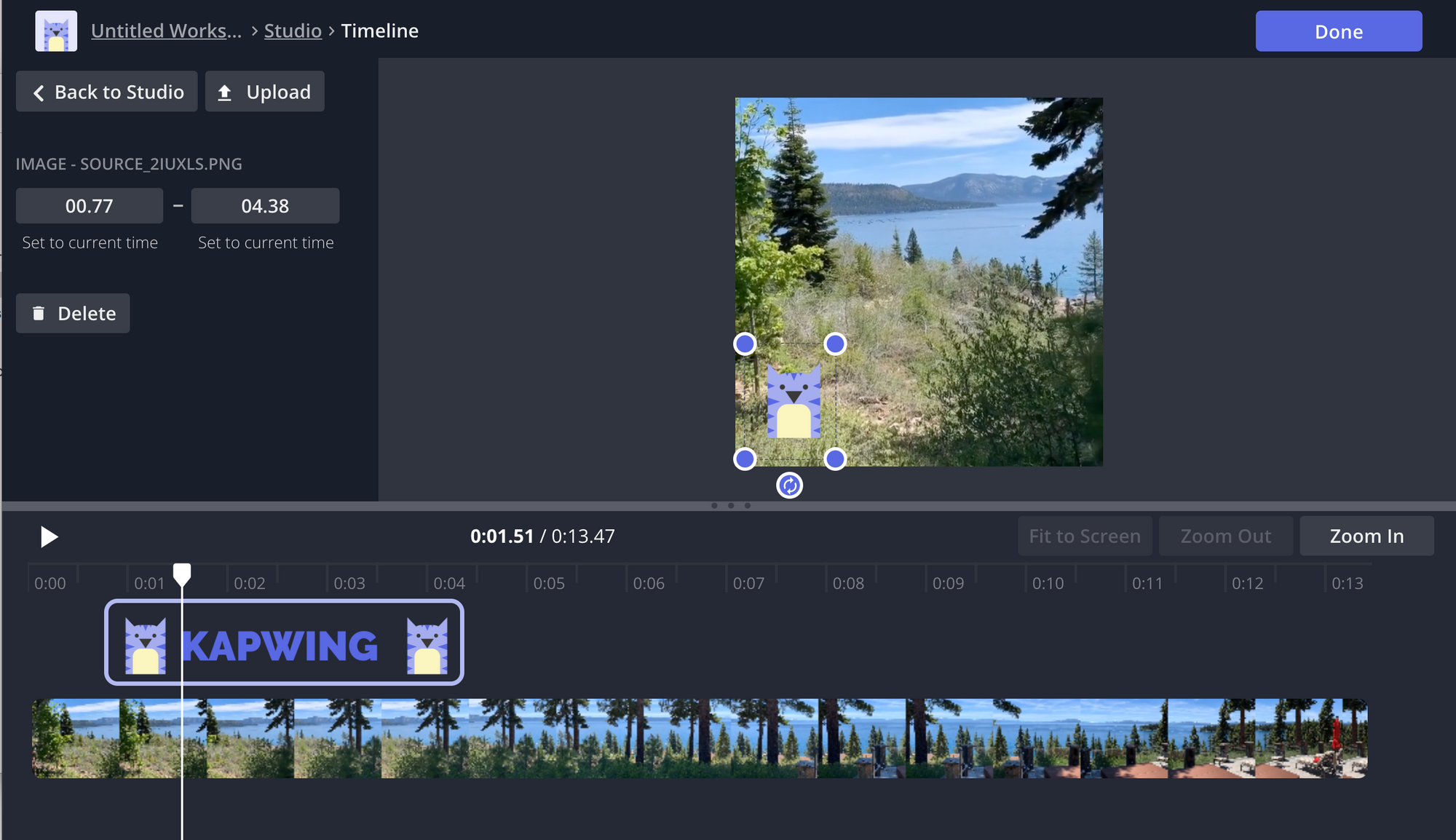Open Untitled Workspace breadcrumb link

(166, 31)
